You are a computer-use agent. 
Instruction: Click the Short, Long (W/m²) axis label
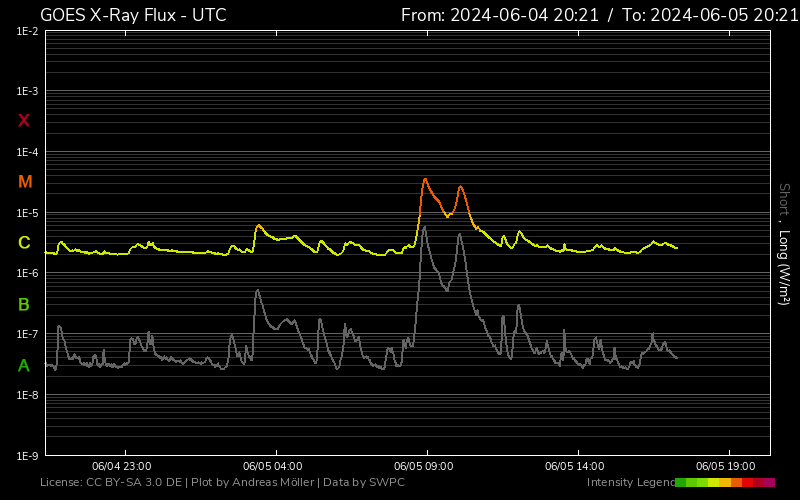pos(784,243)
